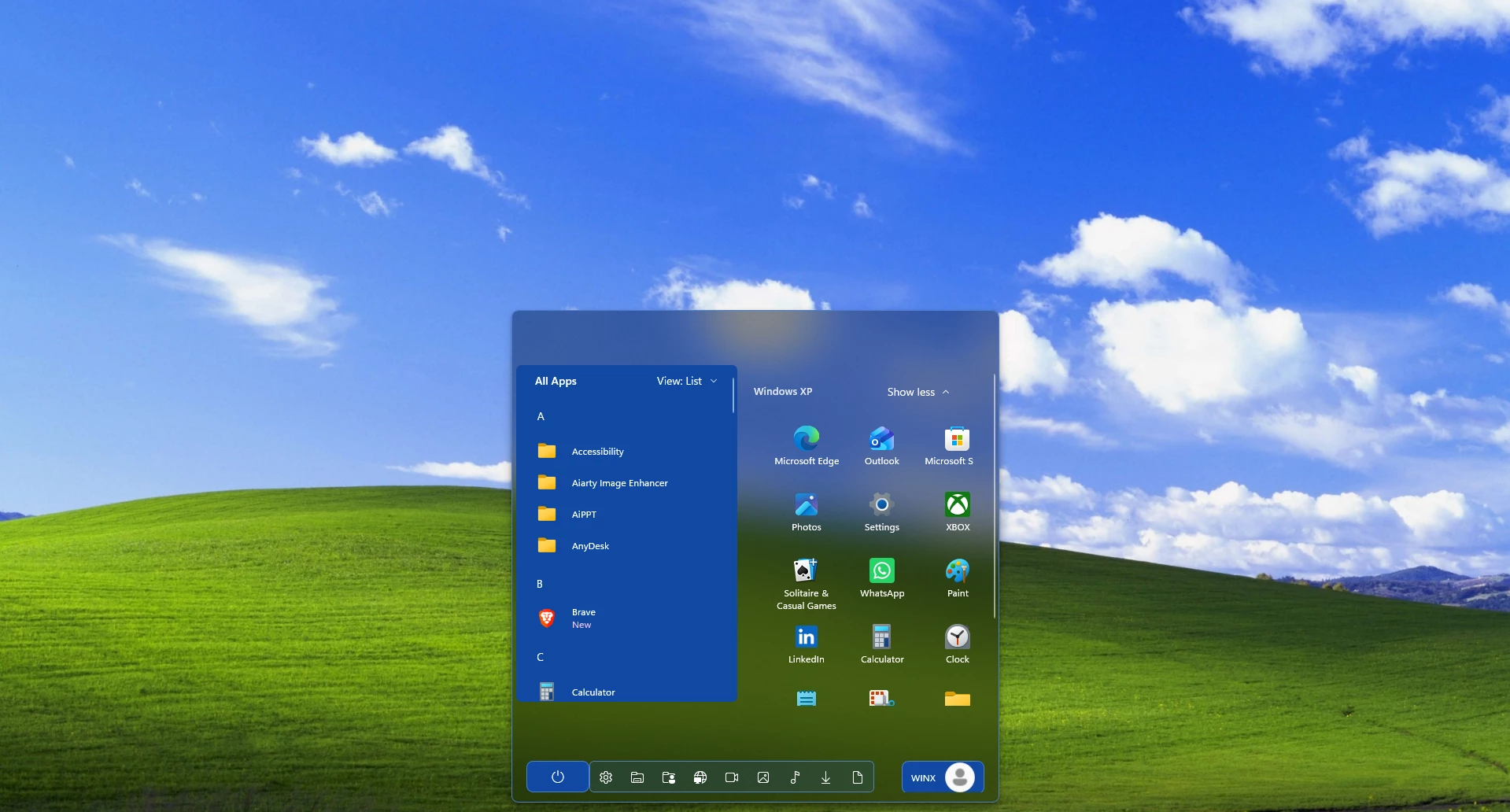Open the Network globe shortcut
This screenshot has width=1510, height=812.
coord(700,777)
